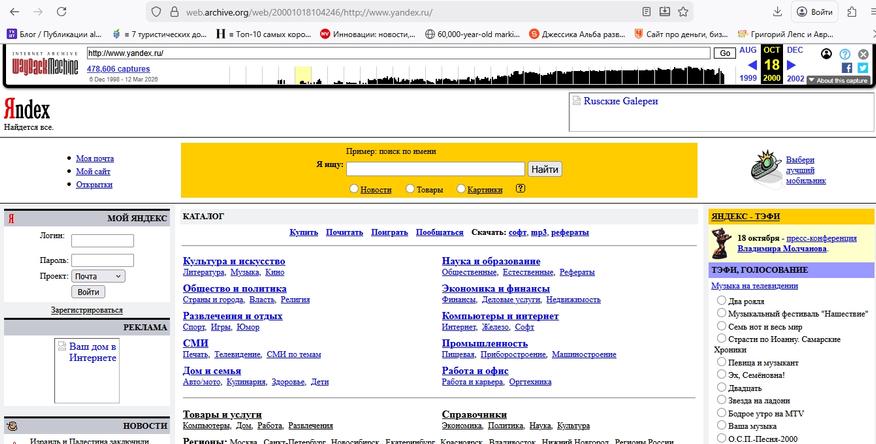Open the Культура и искусство category
The width and height of the screenshot is (876, 444).
click(x=234, y=261)
